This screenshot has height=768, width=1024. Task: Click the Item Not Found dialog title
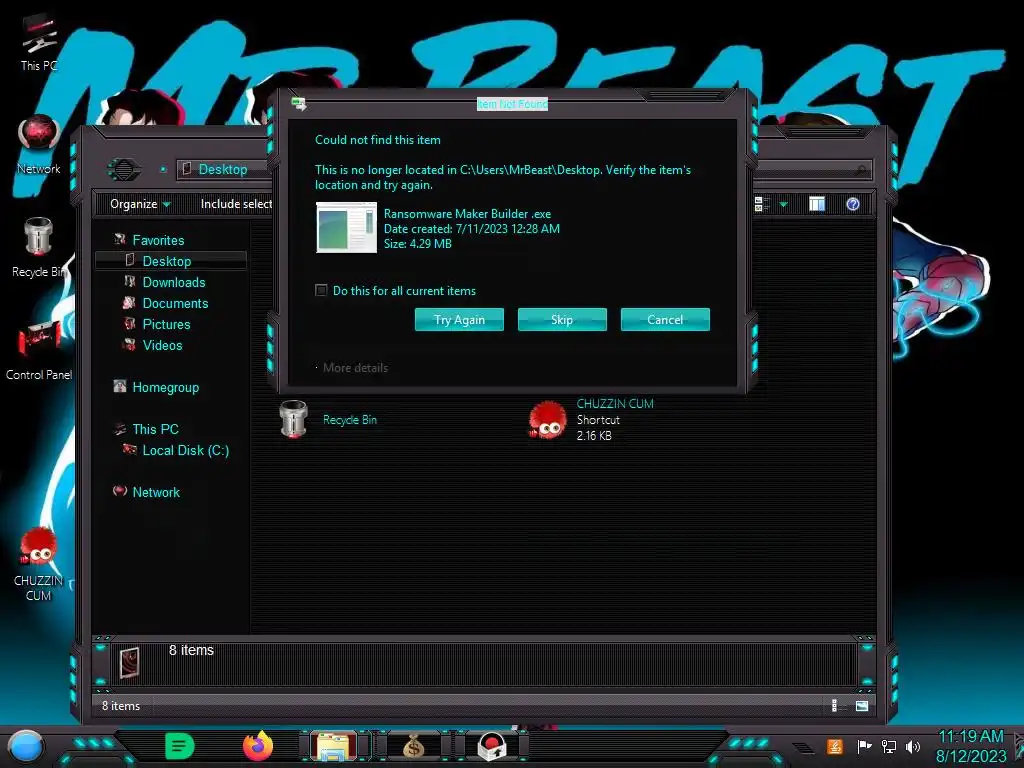click(x=512, y=104)
